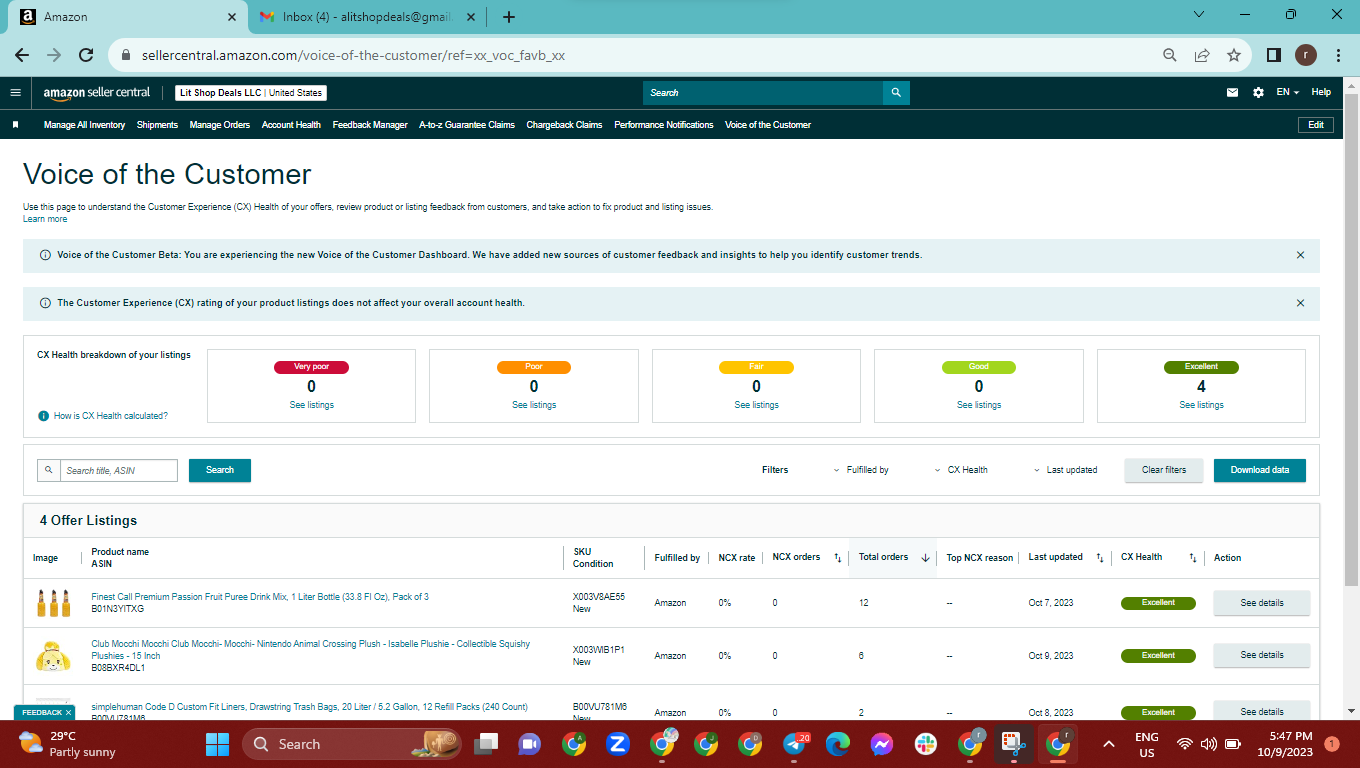Open the Chrome tab search dropdown arrow
Viewport: 1360px width, 768px height.
(x=1200, y=15)
